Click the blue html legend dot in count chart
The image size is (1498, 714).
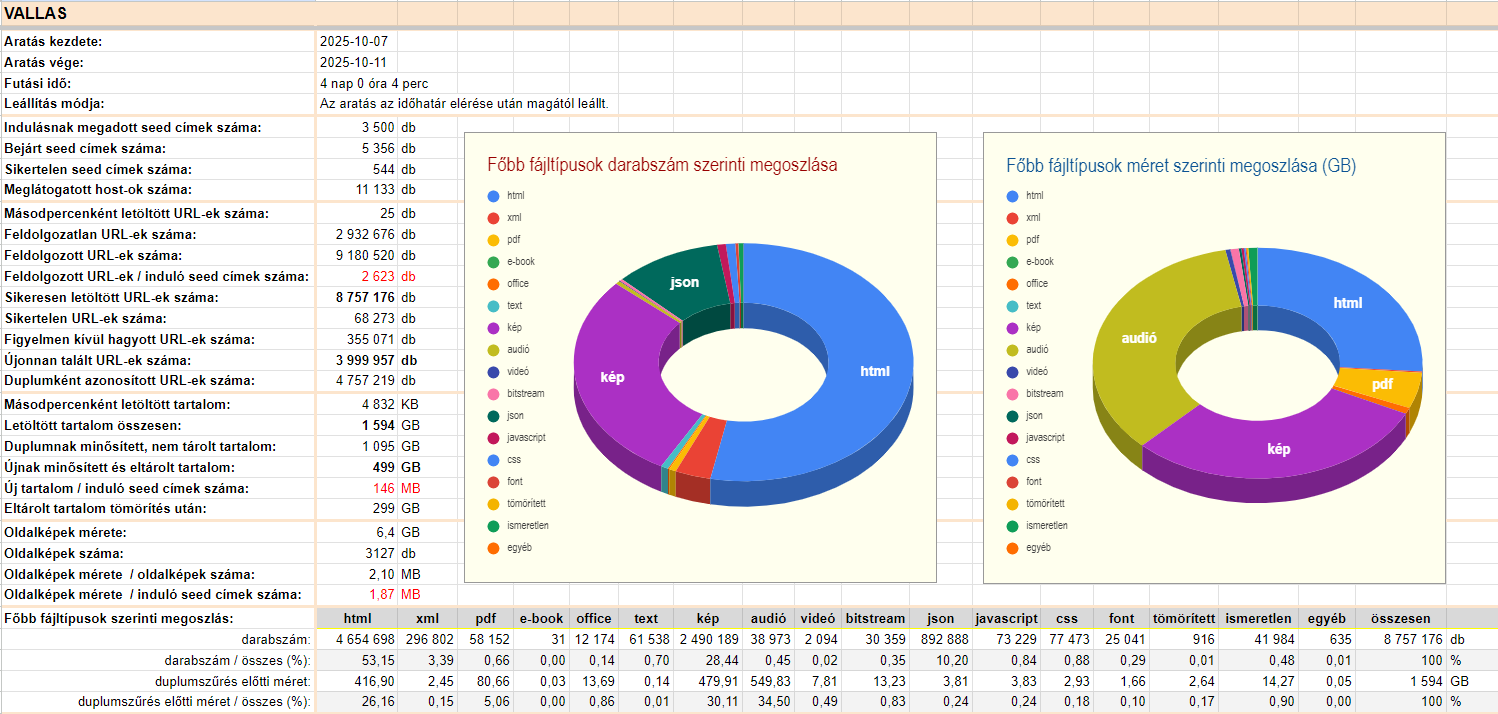[x=493, y=196]
